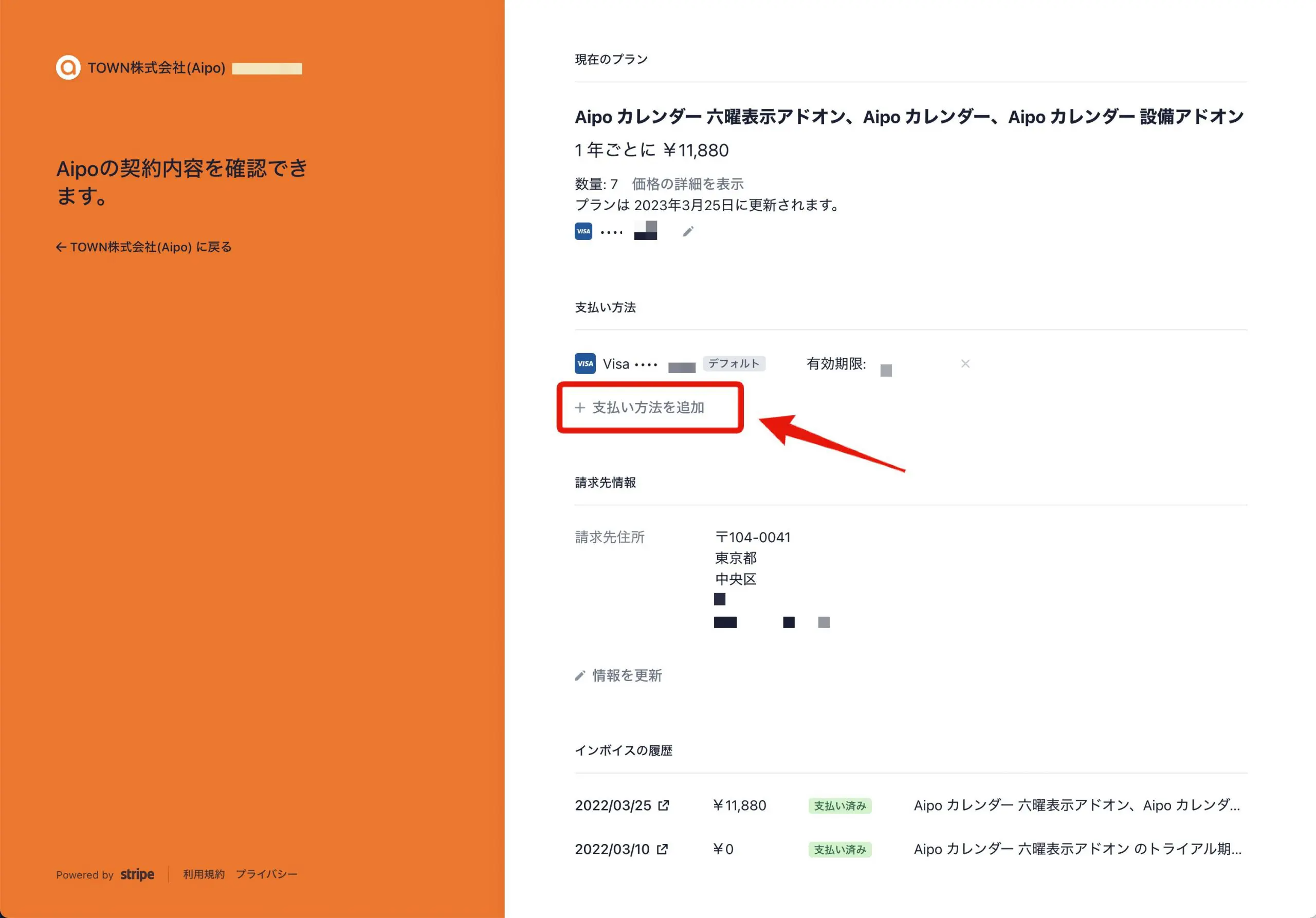Click TOWN株式会社(Aipo) header name
This screenshot has width=1316, height=918.
click(x=156, y=68)
